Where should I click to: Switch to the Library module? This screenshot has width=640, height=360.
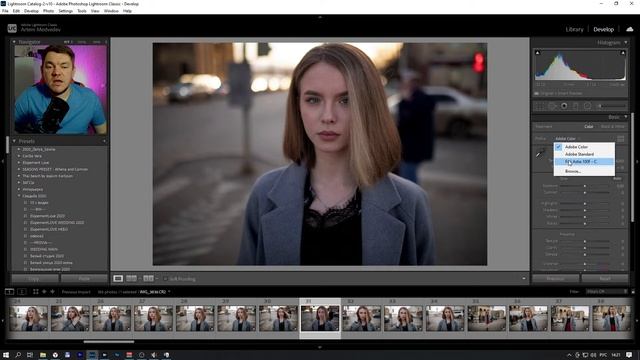point(574,29)
